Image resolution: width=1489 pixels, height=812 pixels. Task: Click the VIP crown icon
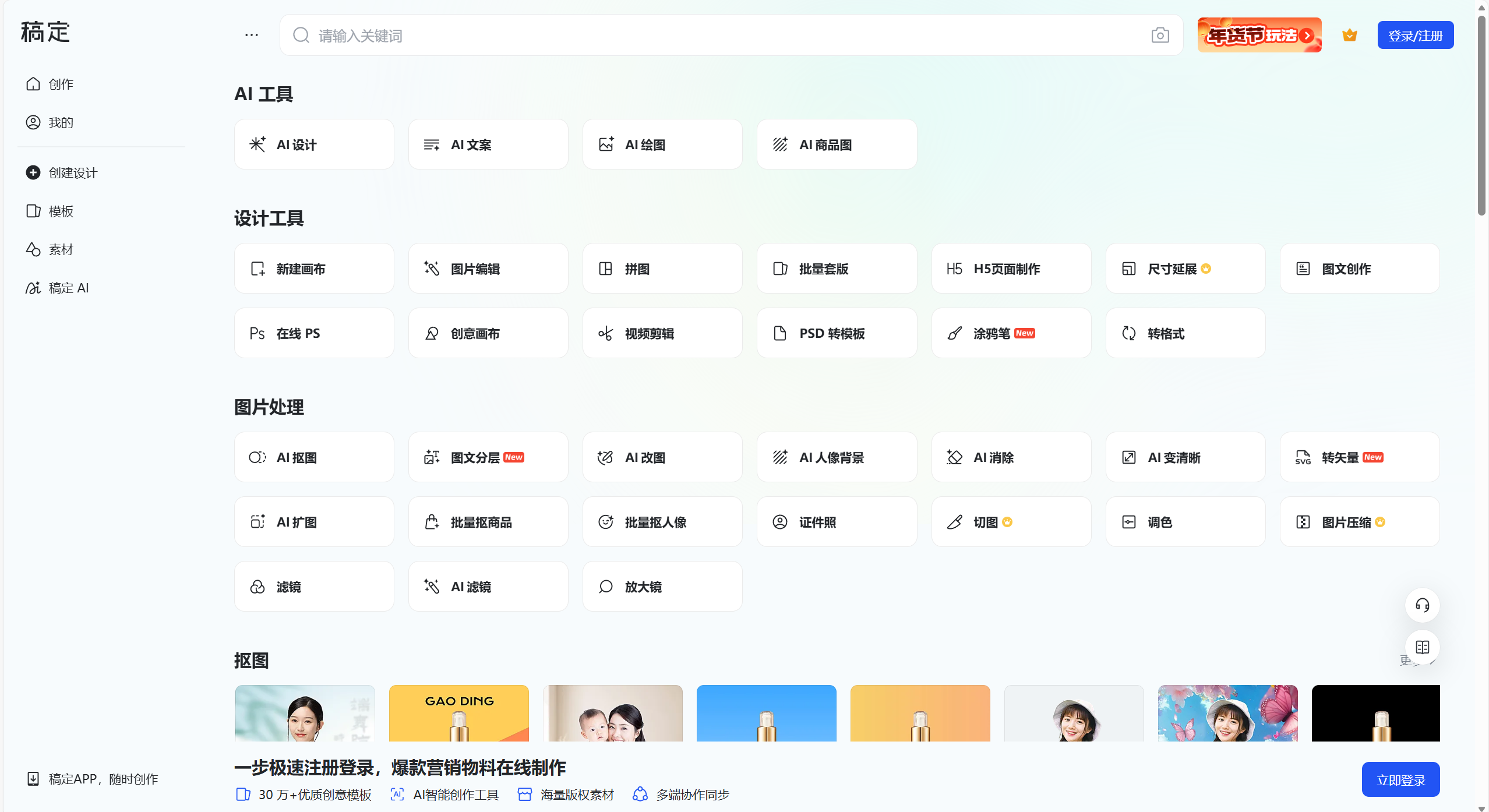pyautogui.click(x=1350, y=34)
